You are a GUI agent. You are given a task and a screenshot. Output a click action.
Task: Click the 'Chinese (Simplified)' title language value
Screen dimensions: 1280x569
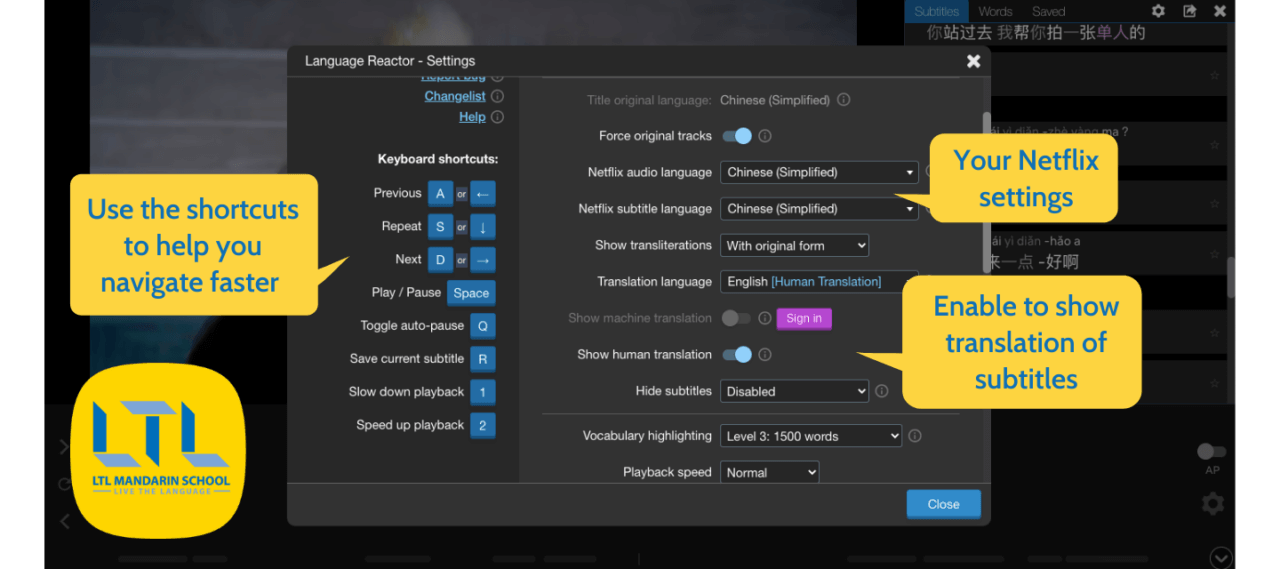click(x=775, y=100)
